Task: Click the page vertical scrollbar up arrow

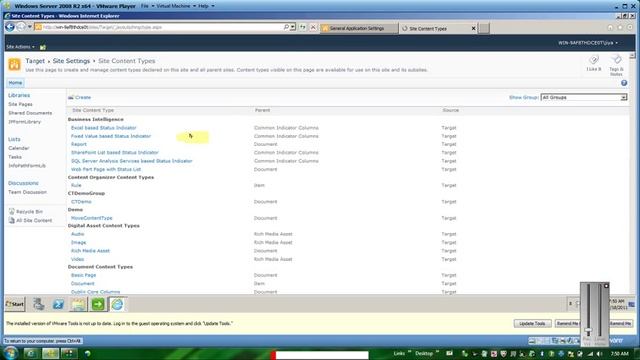Action: (632, 56)
